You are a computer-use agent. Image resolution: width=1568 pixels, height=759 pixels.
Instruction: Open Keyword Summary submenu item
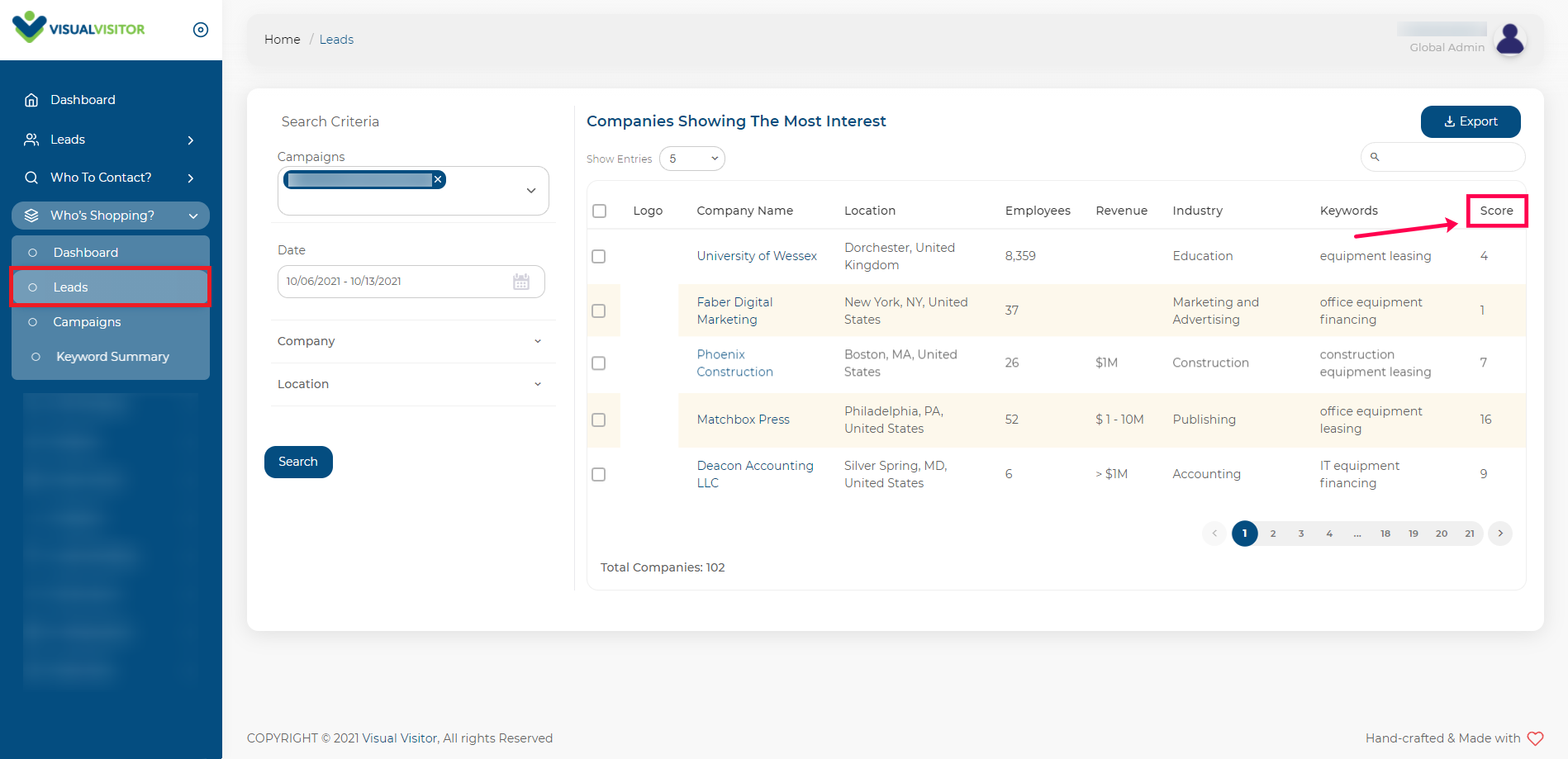[112, 357]
